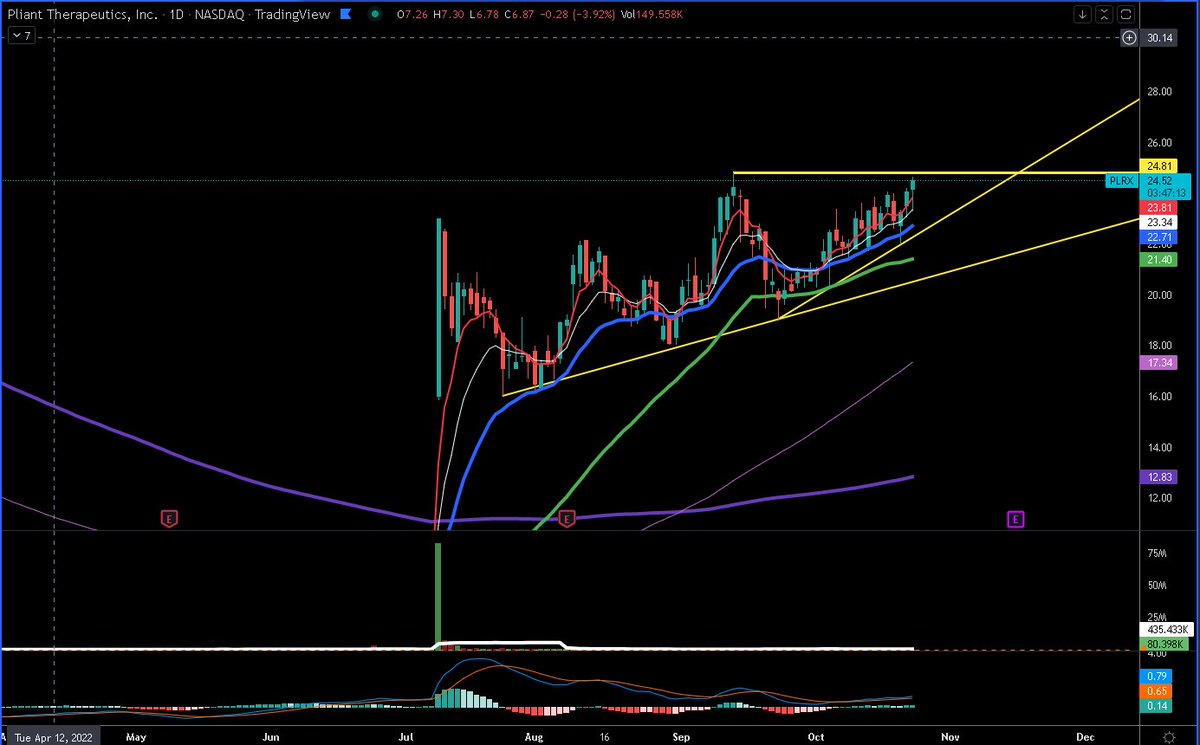1200x745 pixels.
Task: Click the green 21.40 moving average label
Action: [x=1160, y=259]
